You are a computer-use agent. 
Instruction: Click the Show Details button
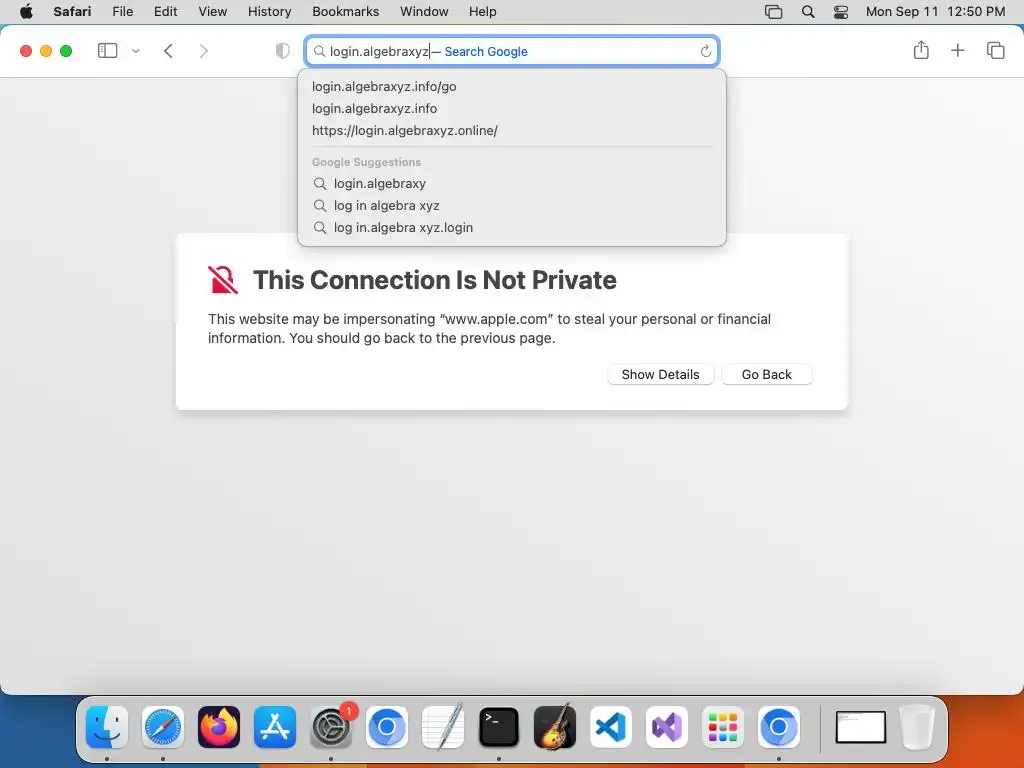[x=660, y=374]
